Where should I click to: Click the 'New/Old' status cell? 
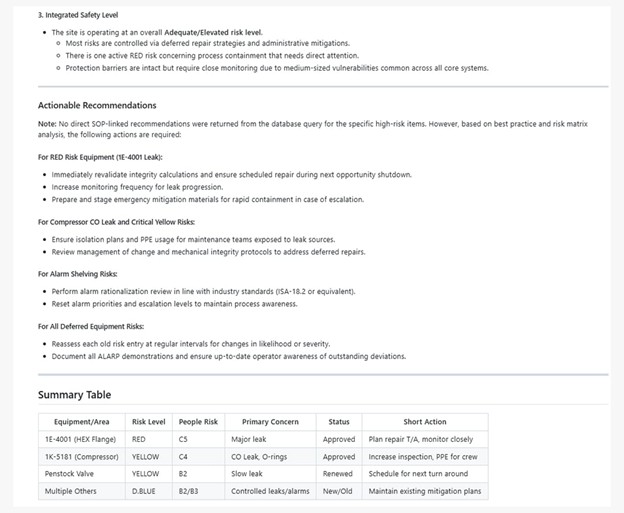coord(338,491)
